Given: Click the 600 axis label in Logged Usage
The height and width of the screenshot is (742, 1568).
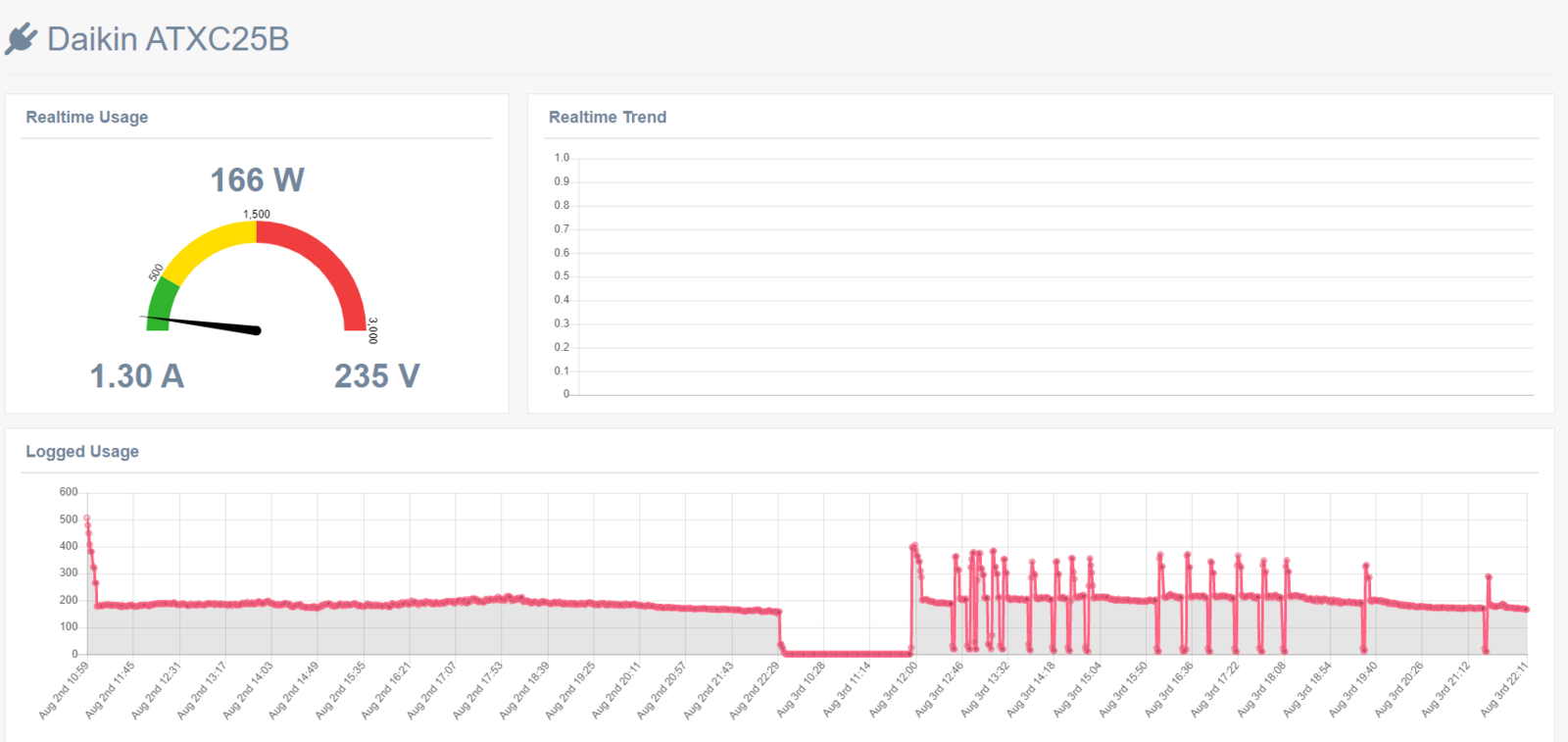Looking at the screenshot, I should tap(69, 492).
